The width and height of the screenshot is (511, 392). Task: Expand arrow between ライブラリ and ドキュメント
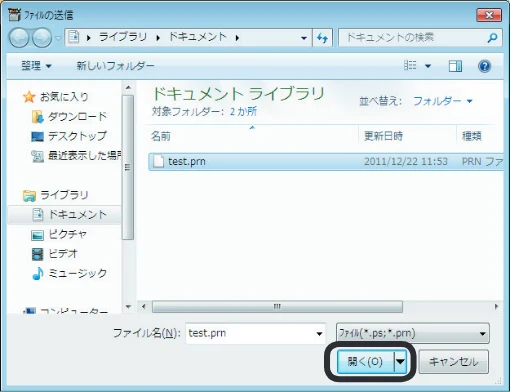(x=158, y=38)
